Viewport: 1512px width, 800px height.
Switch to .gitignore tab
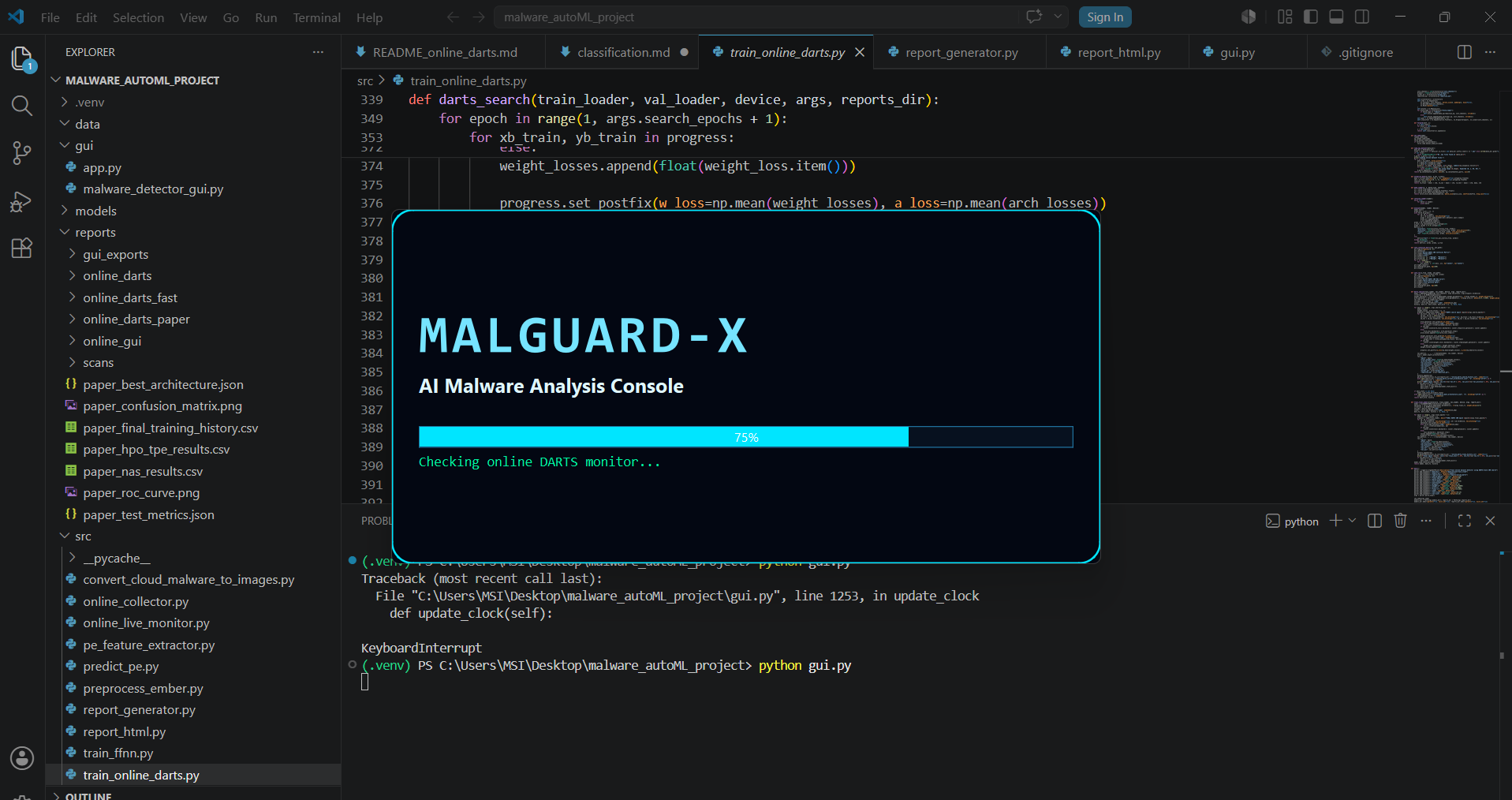pyautogui.click(x=1365, y=52)
